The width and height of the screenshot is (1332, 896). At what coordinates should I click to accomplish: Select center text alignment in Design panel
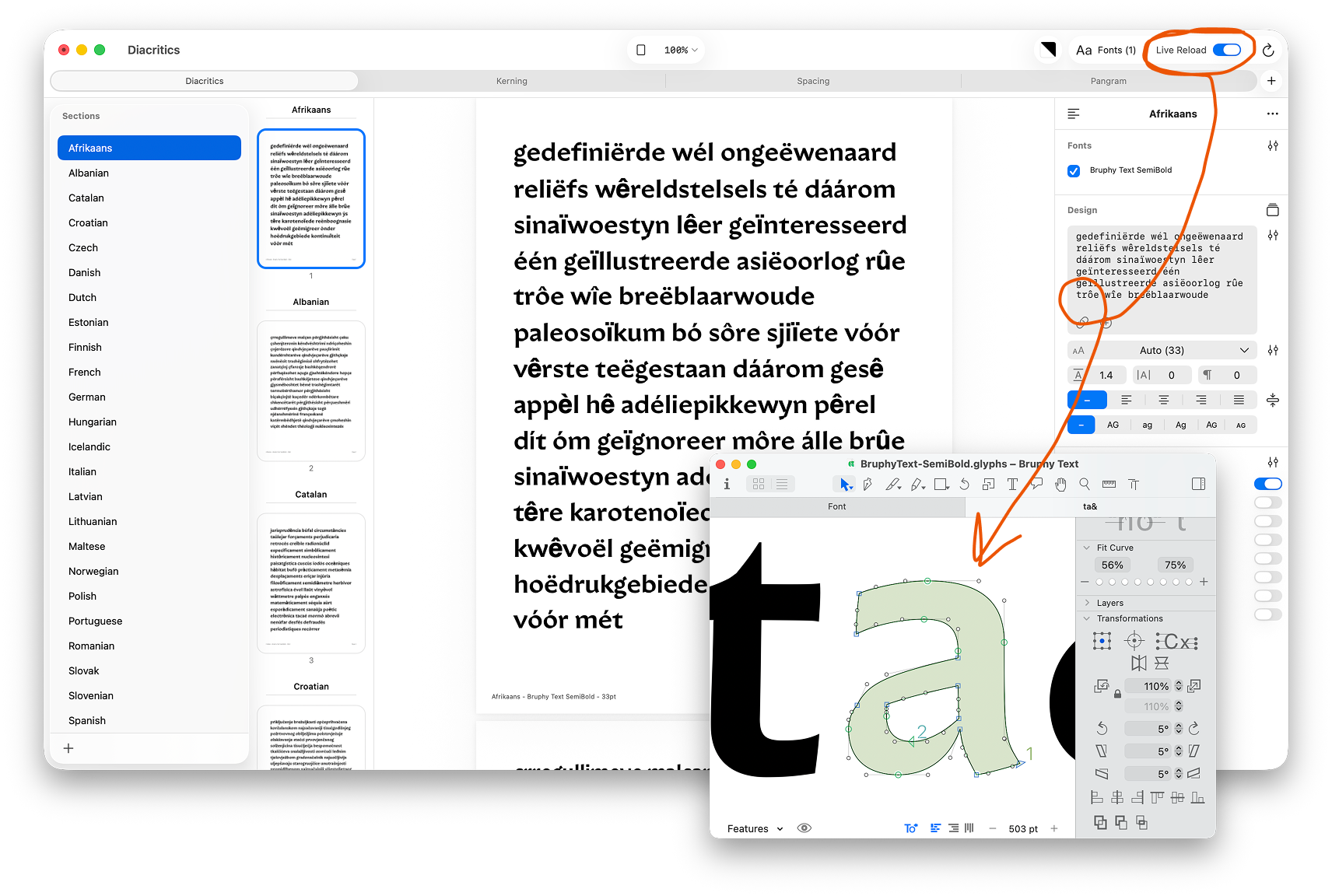[x=1163, y=400]
